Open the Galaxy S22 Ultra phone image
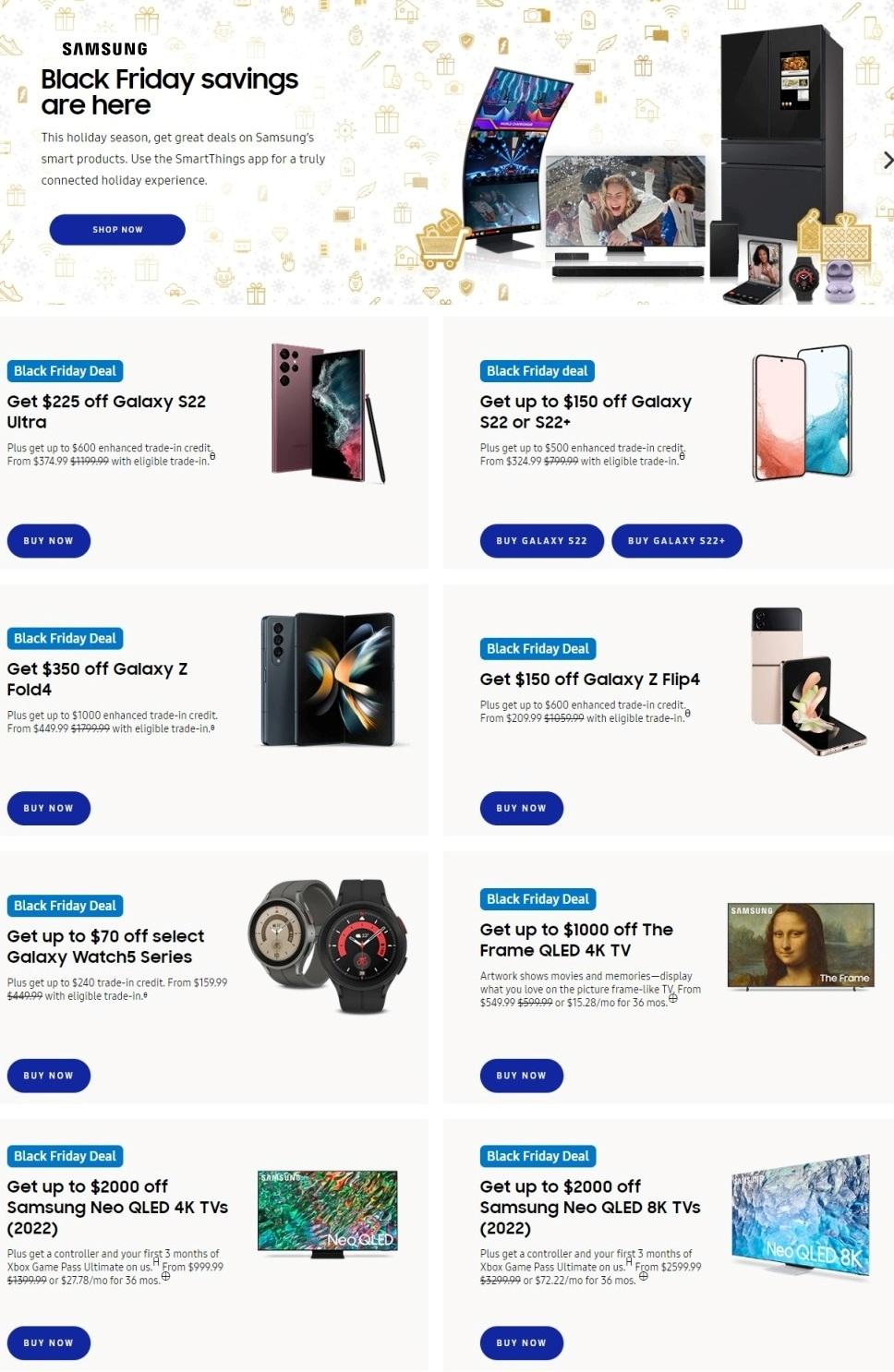Image resolution: width=894 pixels, height=1372 pixels. pyautogui.click(x=328, y=412)
